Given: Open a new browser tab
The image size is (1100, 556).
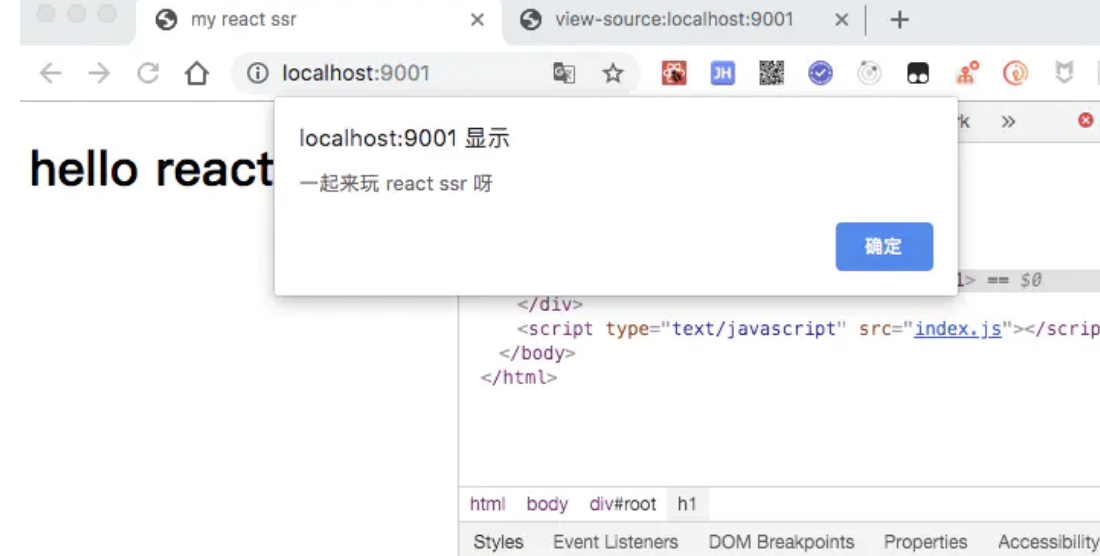Looking at the screenshot, I should pos(899,20).
